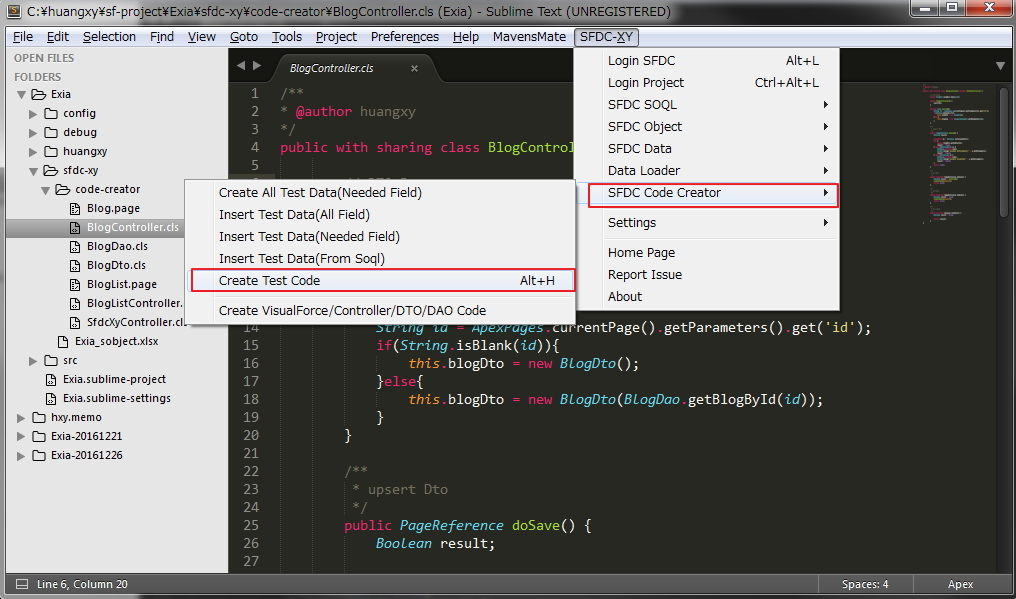This screenshot has width=1016, height=599.
Task: Click the BlogDto.cls file icon
Action: coord(75,265)
